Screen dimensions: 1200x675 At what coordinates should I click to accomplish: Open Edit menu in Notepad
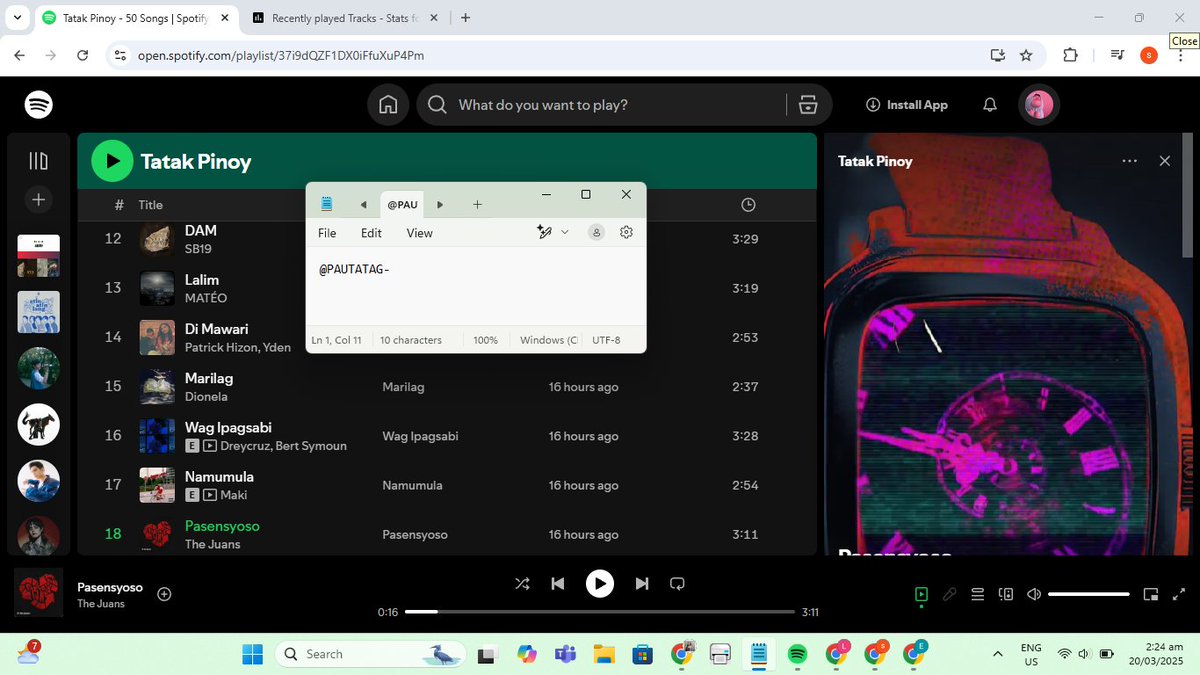tap(371, 233)
